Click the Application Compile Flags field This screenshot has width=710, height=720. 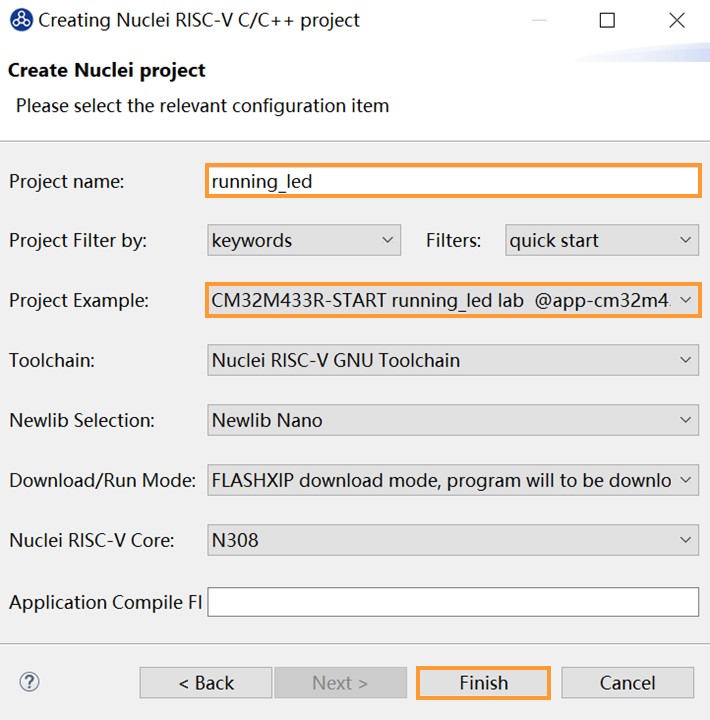point(453,602)
